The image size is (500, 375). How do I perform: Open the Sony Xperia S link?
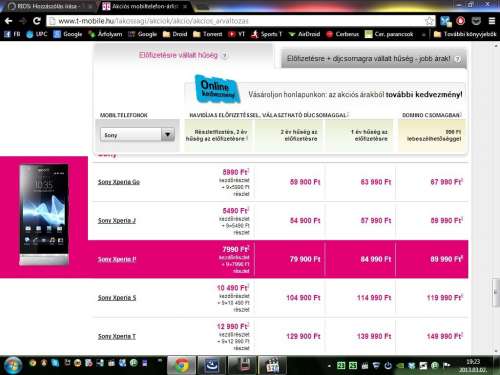click(x=117, y=298)
